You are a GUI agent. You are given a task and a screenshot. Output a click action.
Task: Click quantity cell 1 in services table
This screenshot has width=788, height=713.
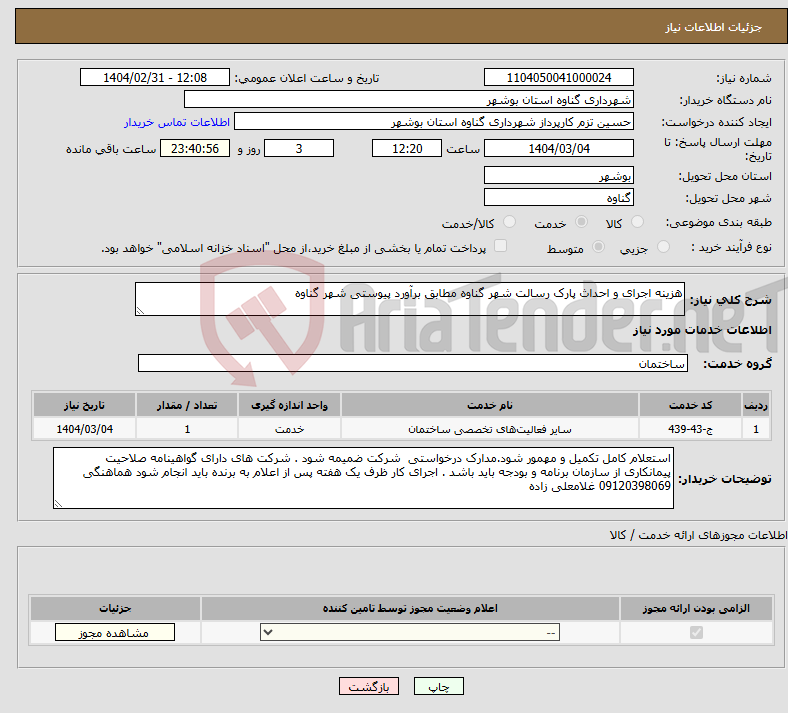(x=187, y=429)
